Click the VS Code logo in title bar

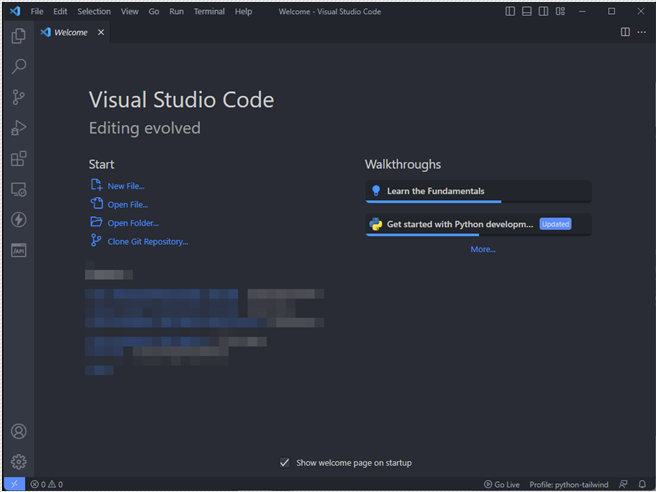coord(15,11)
